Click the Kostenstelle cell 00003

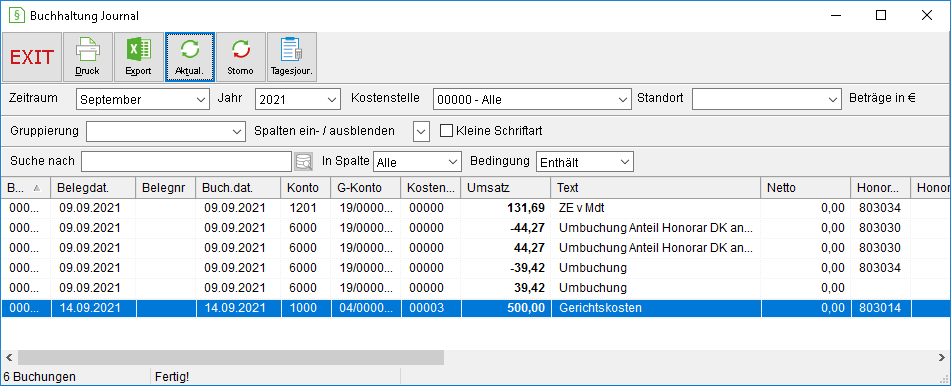tap(426, 308)
